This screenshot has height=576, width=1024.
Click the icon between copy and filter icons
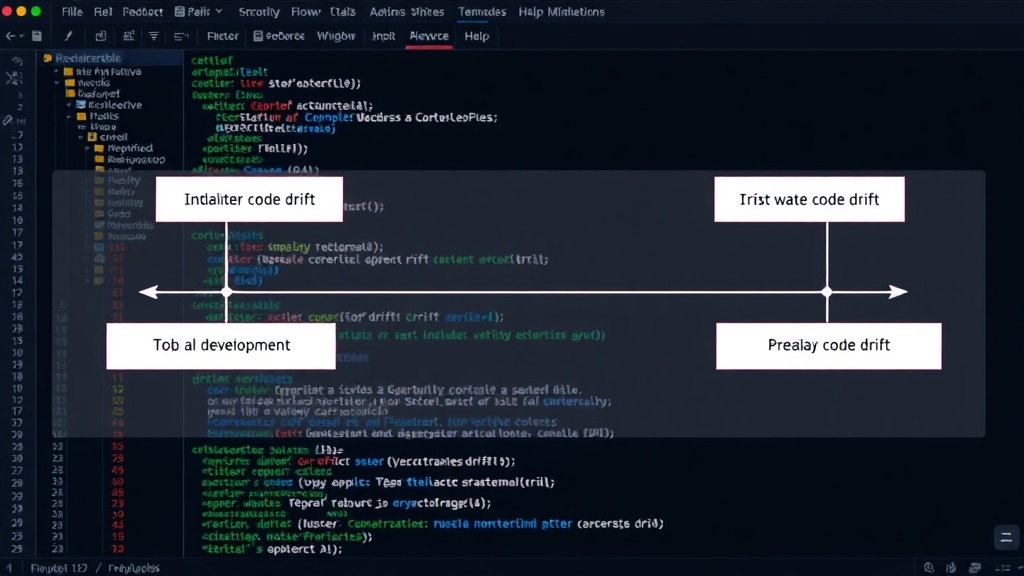[x=129, y=36]
